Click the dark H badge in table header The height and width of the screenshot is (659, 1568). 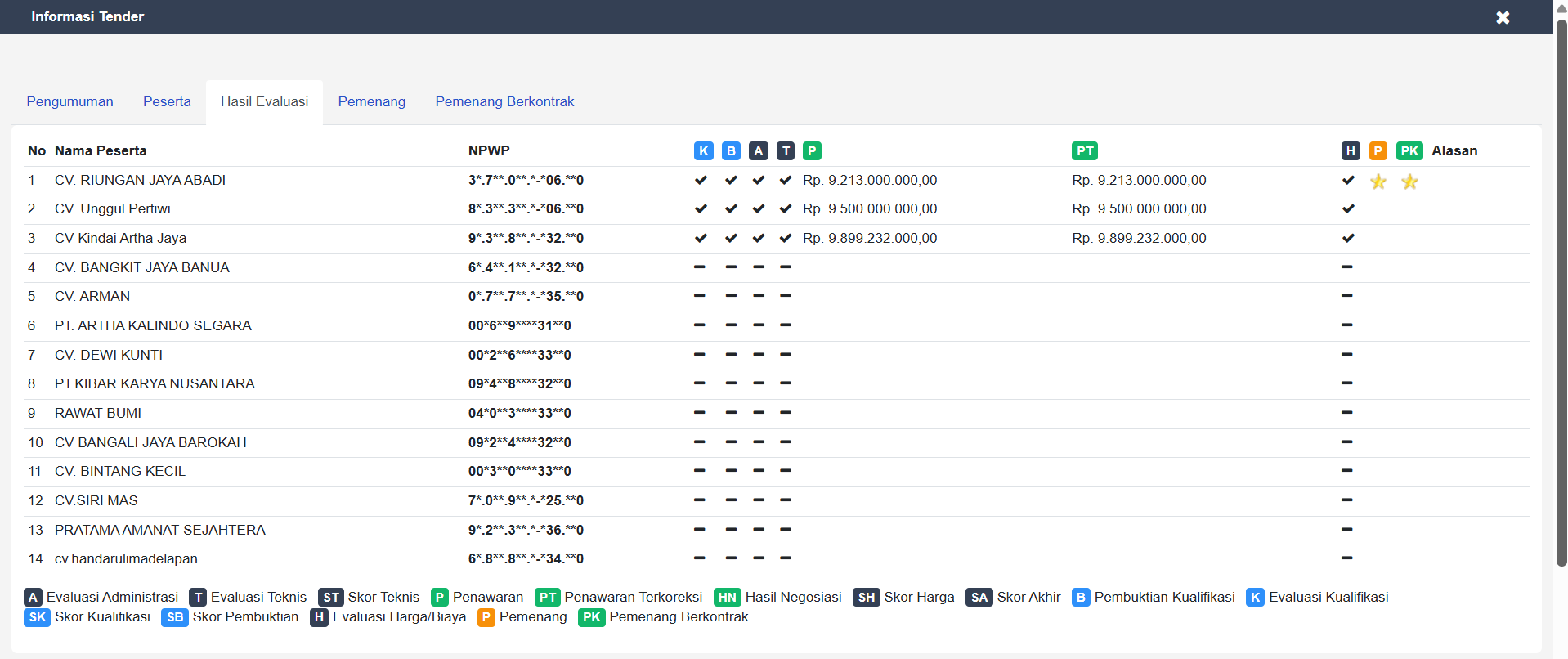[1351, 150]
